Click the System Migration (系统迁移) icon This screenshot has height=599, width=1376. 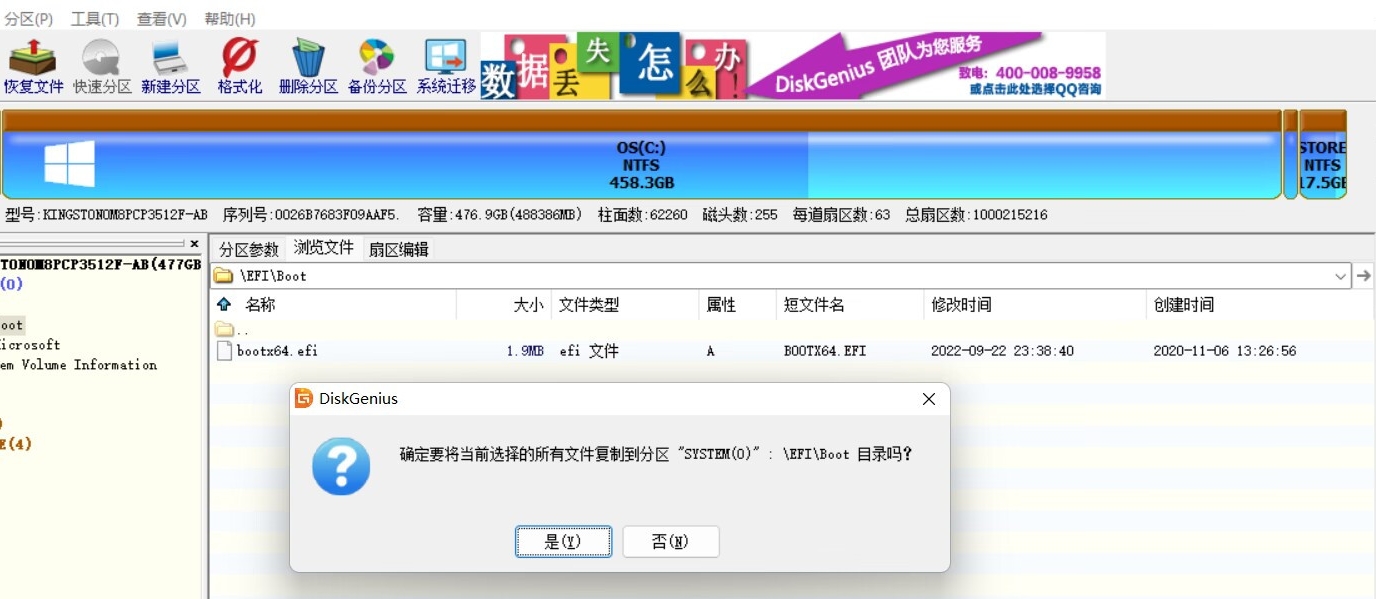(x=446, y=66)
